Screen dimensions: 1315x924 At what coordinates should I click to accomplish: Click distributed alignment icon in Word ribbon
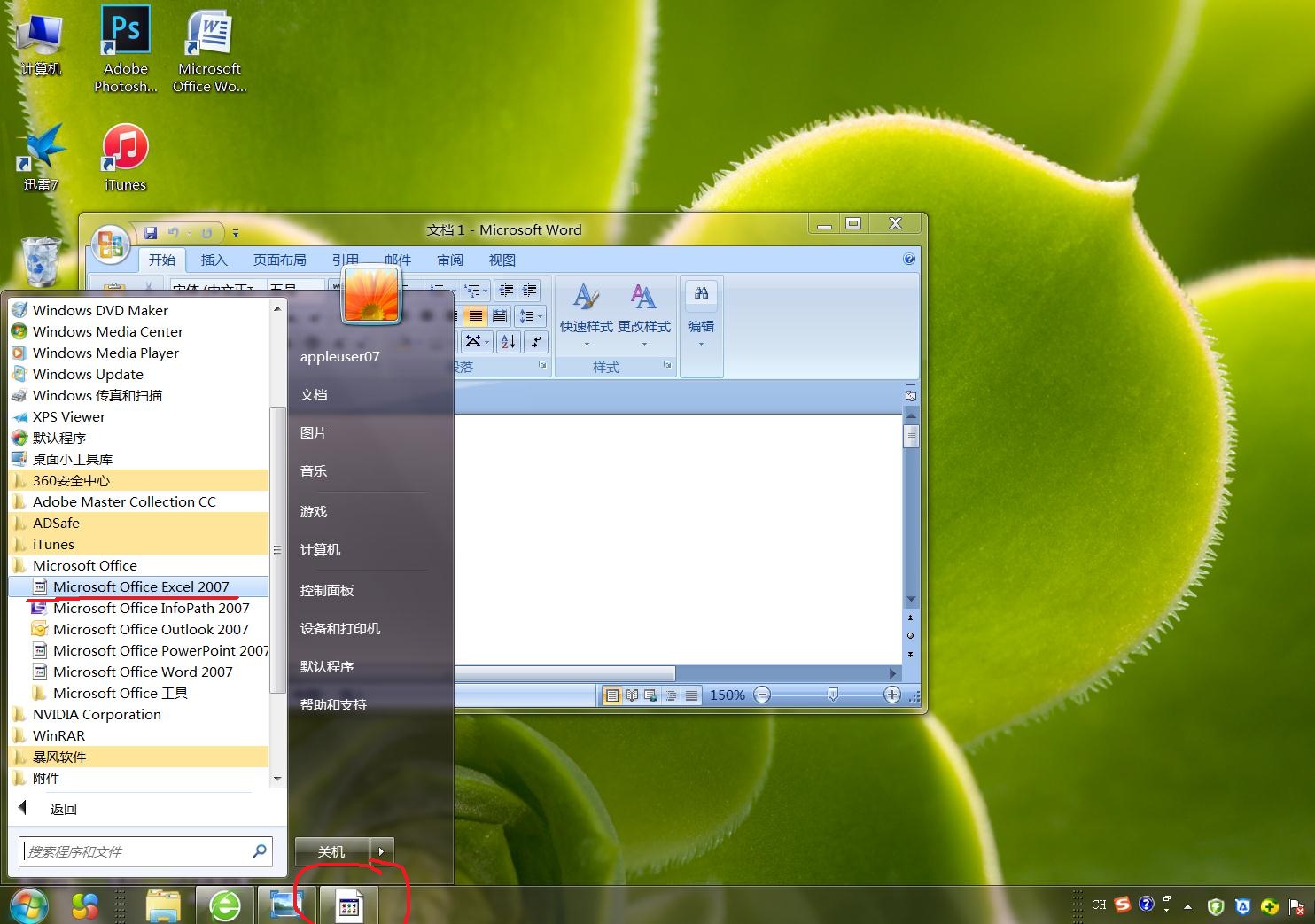click(500, 316)
